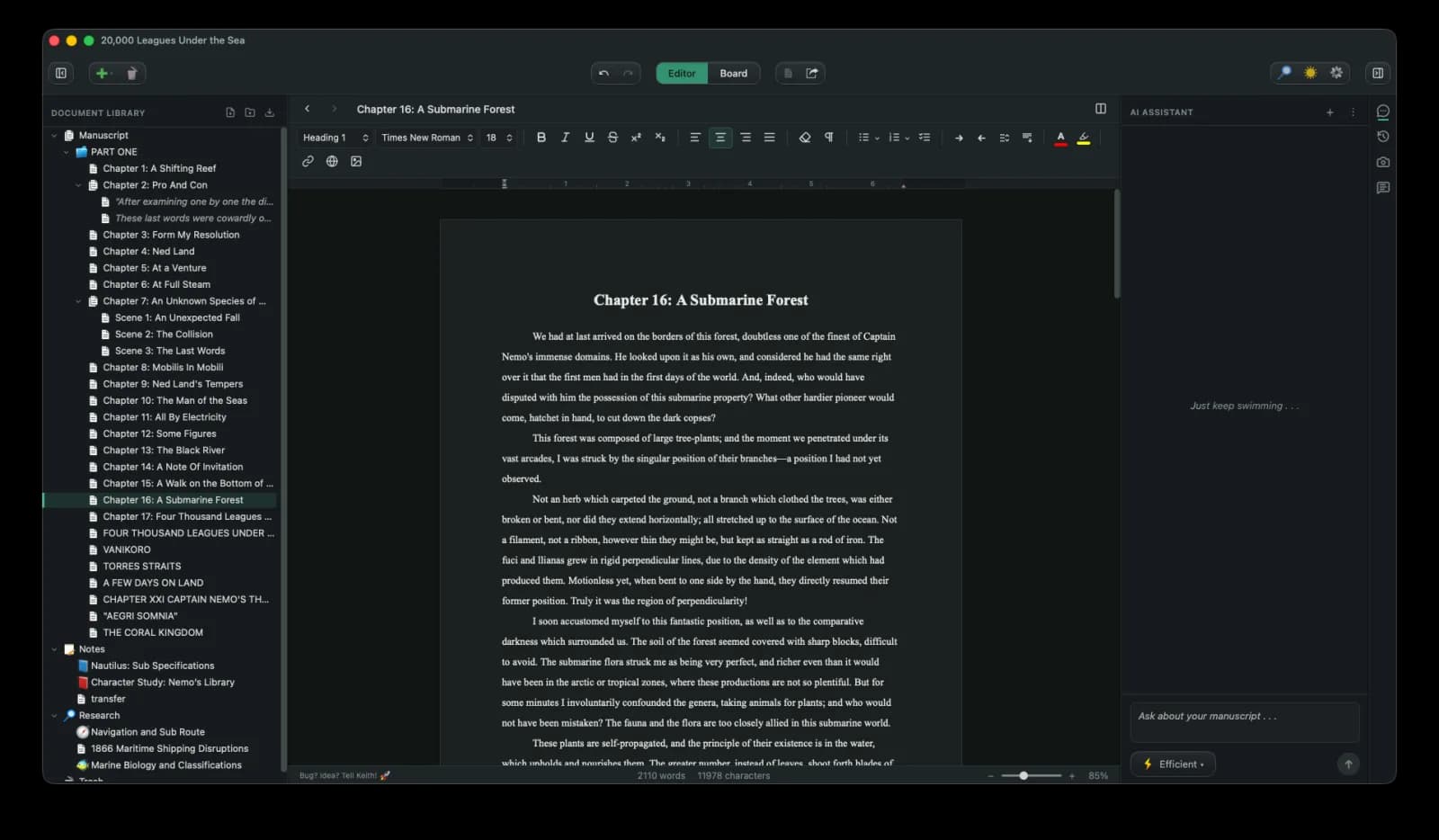
Task: Start new AI chat with plus button
Action: click(1329, 112)
